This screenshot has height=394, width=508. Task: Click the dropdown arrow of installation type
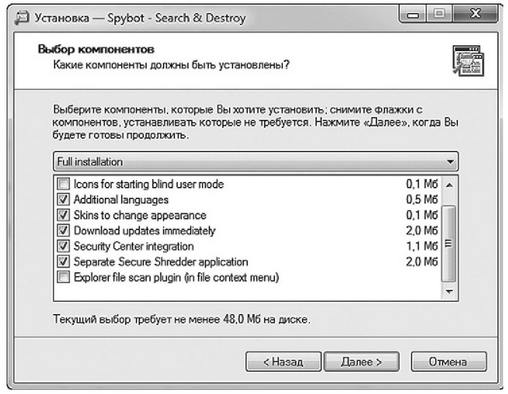click(450, 162)
